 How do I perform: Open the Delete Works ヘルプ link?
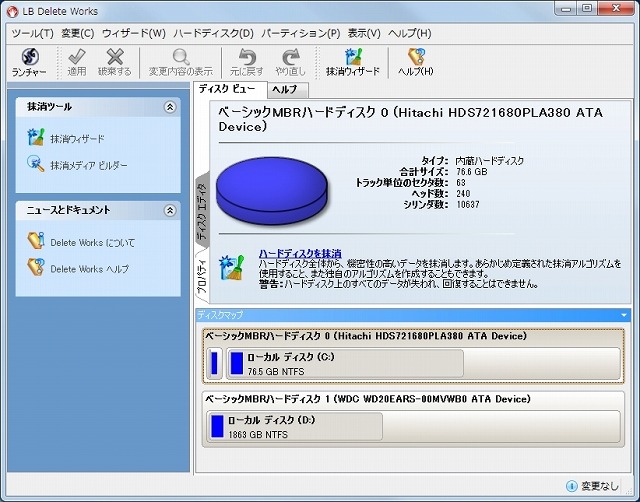(x=89, y=269)
